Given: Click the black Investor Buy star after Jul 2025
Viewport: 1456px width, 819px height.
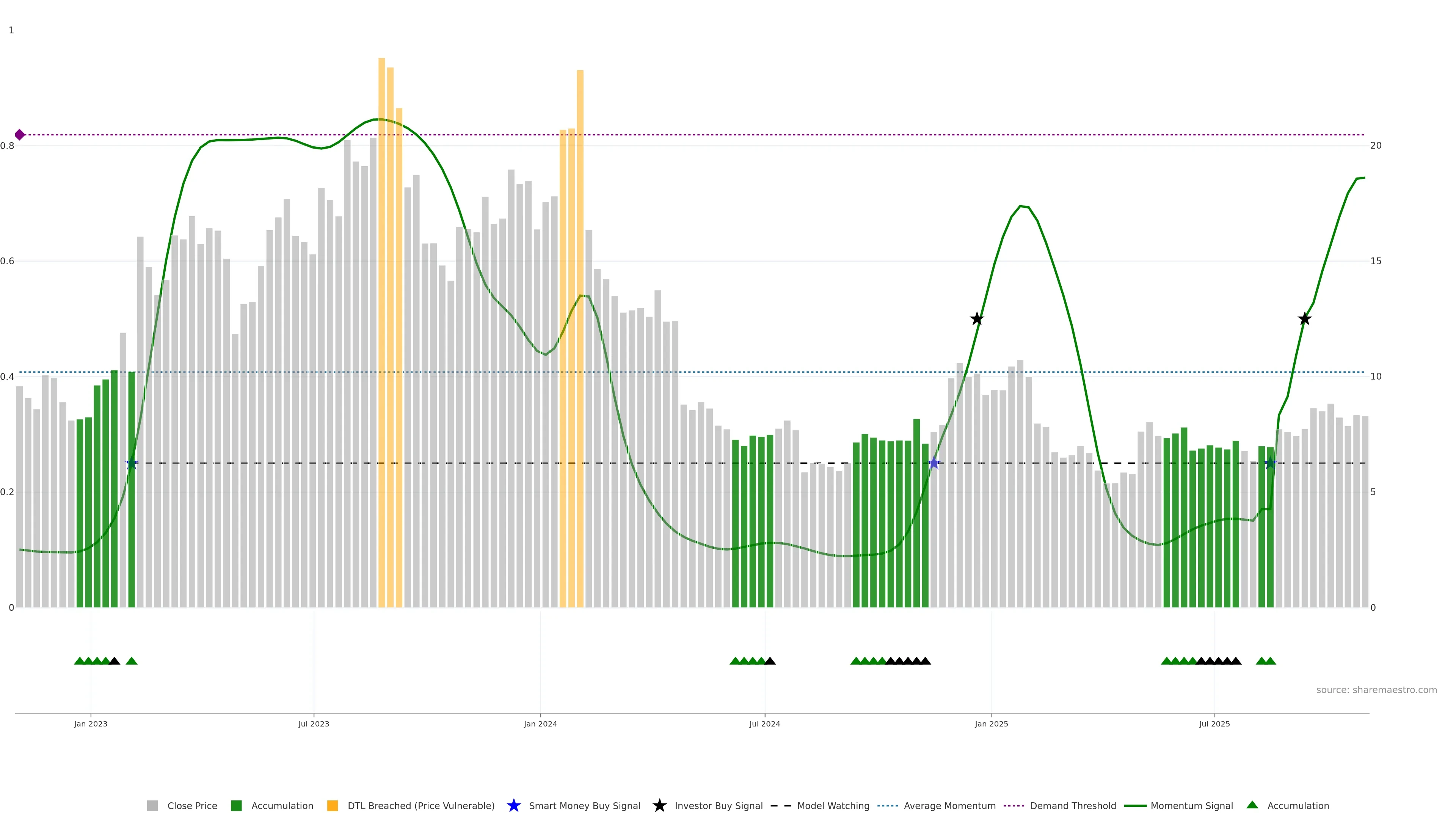Looking at the screenshot, I should click(x=1304, y=319).
